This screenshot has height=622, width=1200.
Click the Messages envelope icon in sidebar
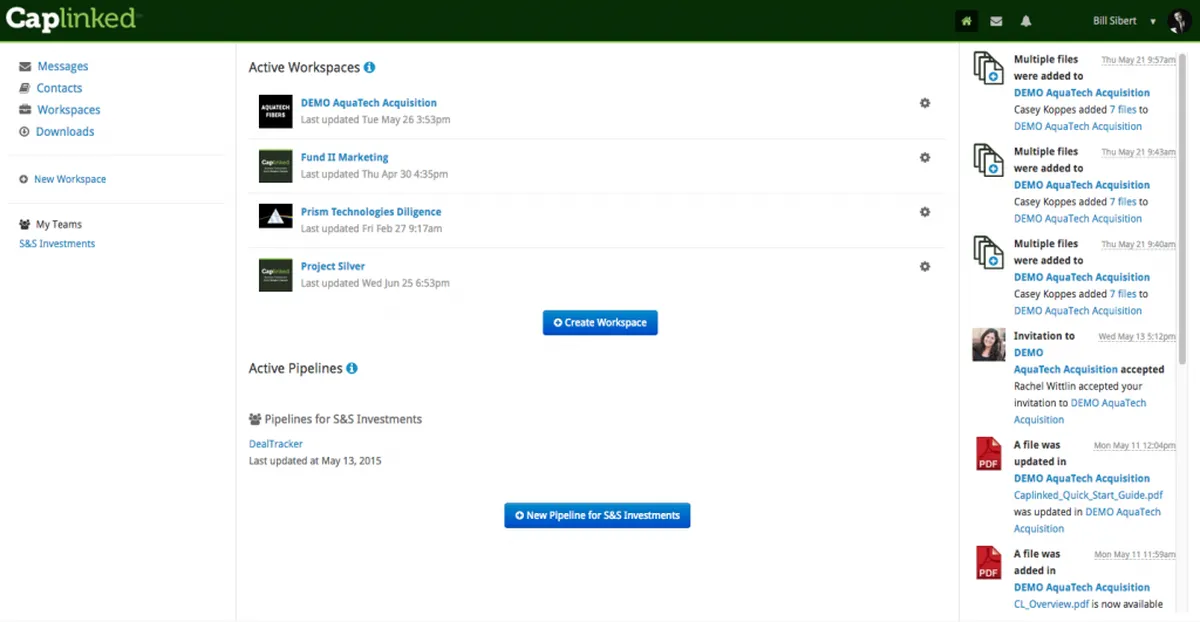click(25, 66)
